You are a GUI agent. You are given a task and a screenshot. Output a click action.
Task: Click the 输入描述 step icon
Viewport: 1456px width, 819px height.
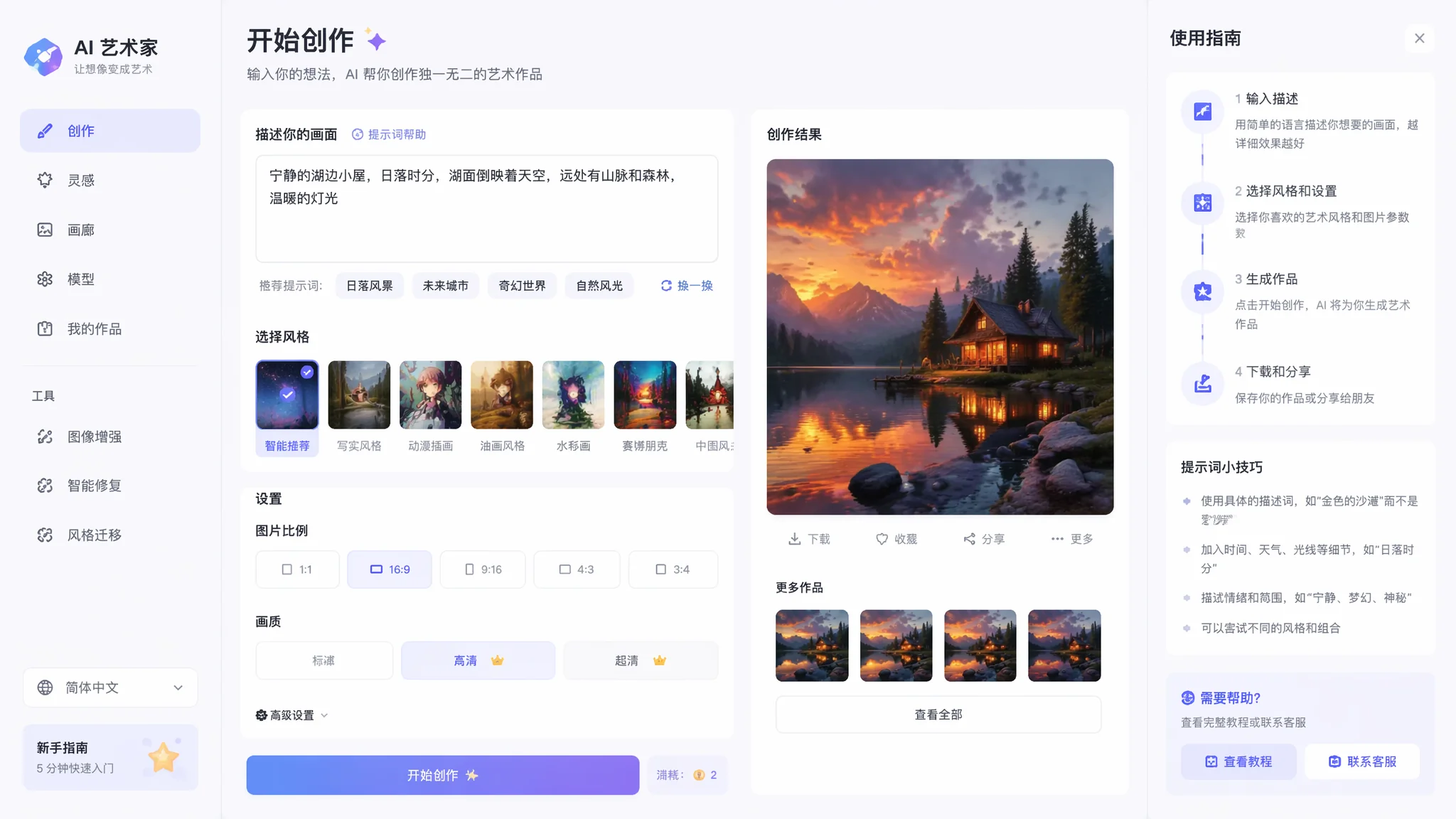point(1203,112)
